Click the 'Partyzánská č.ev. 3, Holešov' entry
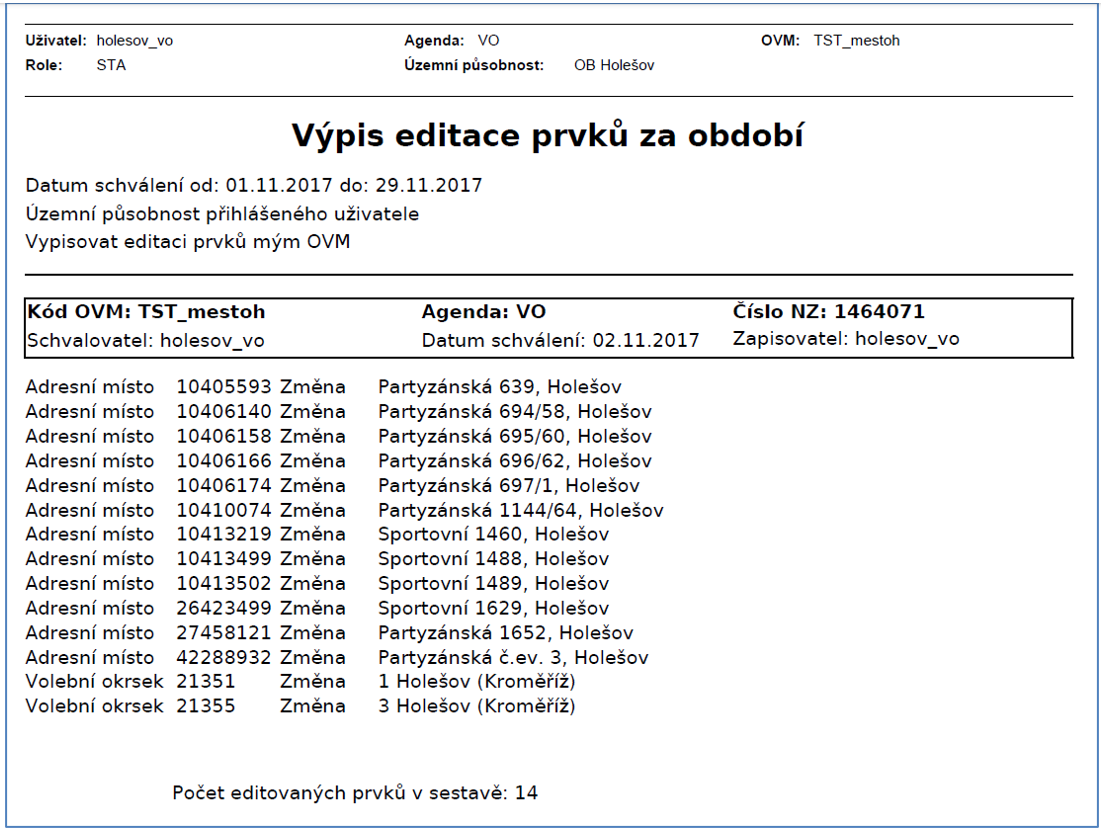The image size is (1101, 831). [x=513, y=658]
